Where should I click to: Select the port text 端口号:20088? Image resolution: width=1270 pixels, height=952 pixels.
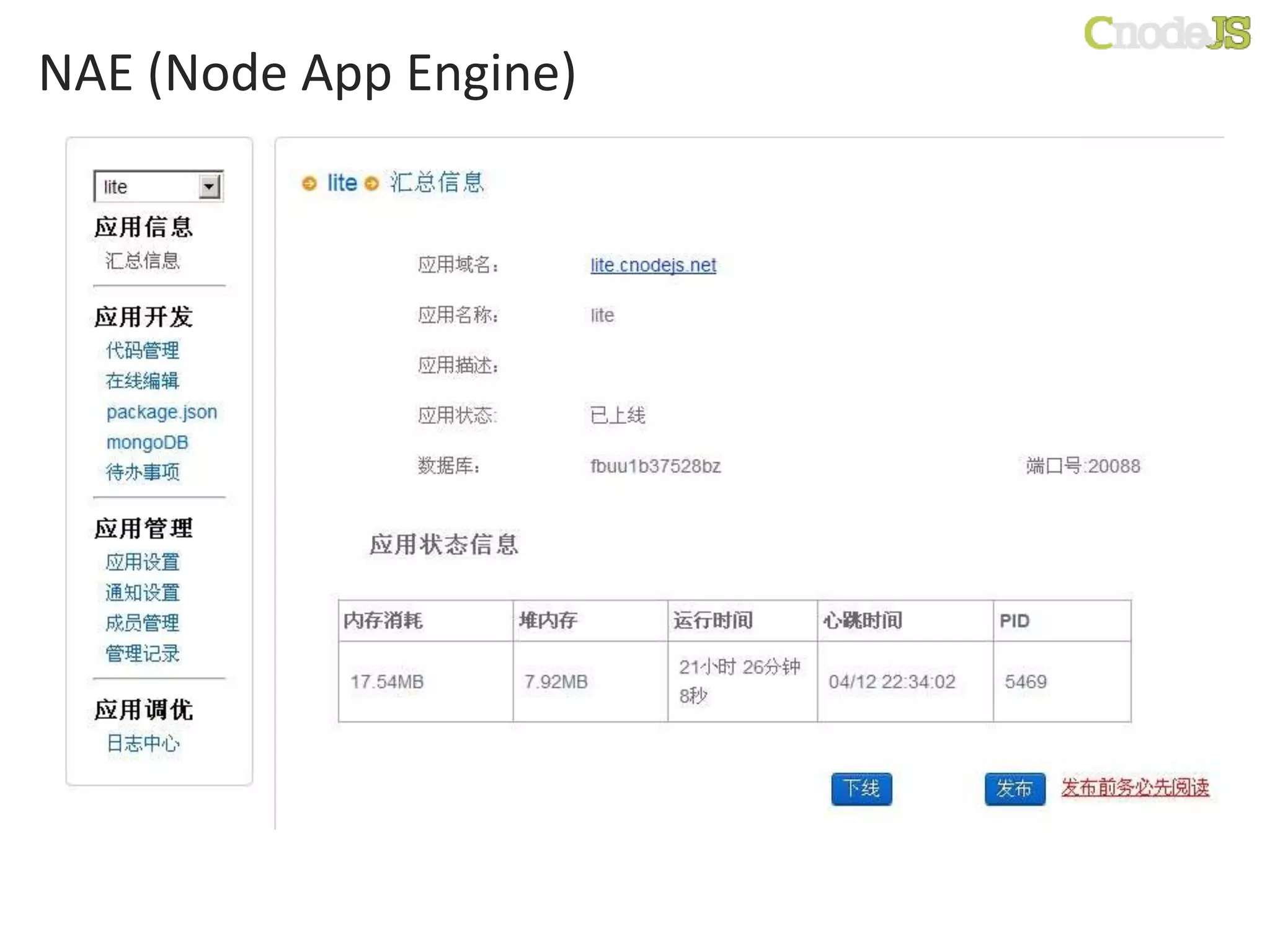1083,465
